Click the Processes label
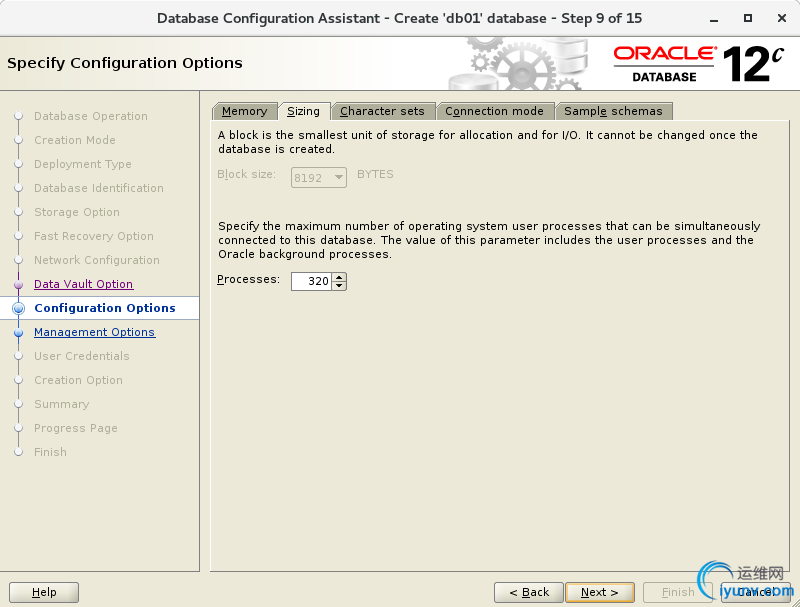800x607 pixels. pos(248,280)
